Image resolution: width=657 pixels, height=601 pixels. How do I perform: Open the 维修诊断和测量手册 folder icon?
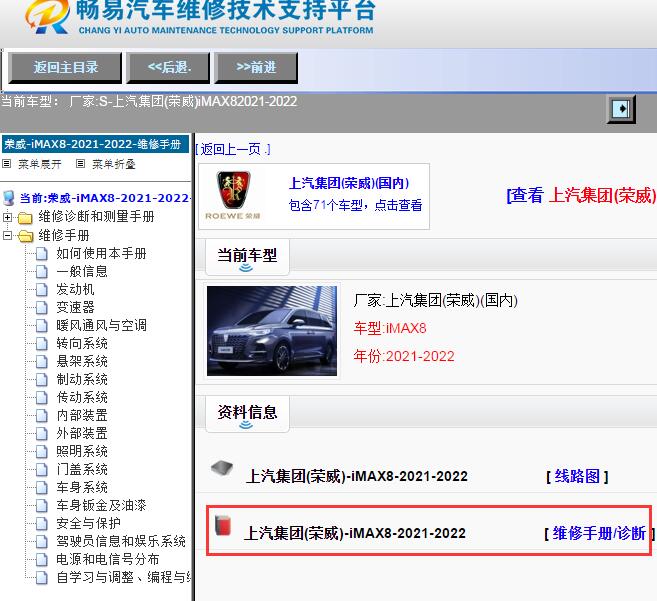click(25, 218)
